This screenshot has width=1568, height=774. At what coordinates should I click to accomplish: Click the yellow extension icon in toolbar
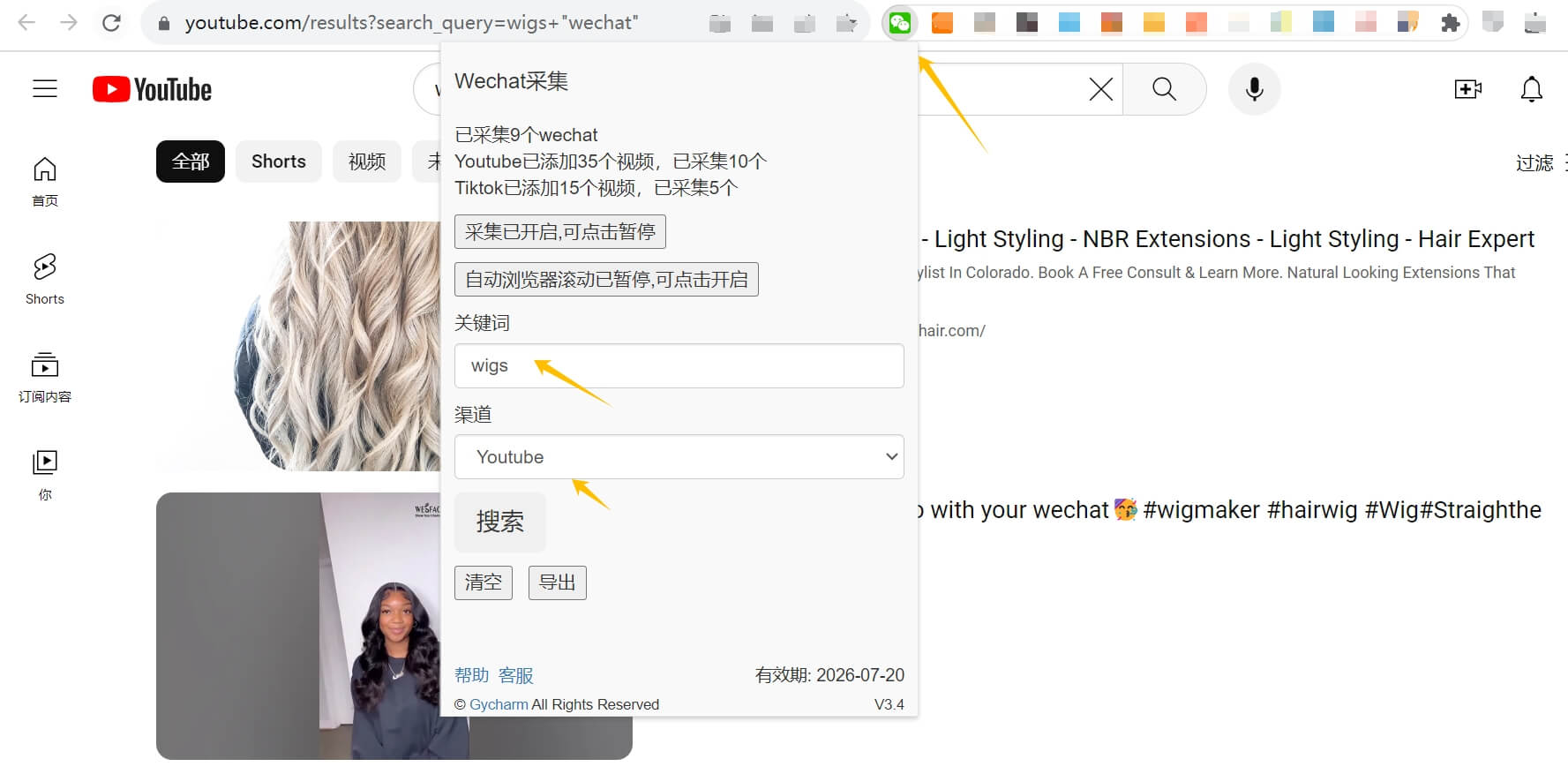[x=1154, y=23]
